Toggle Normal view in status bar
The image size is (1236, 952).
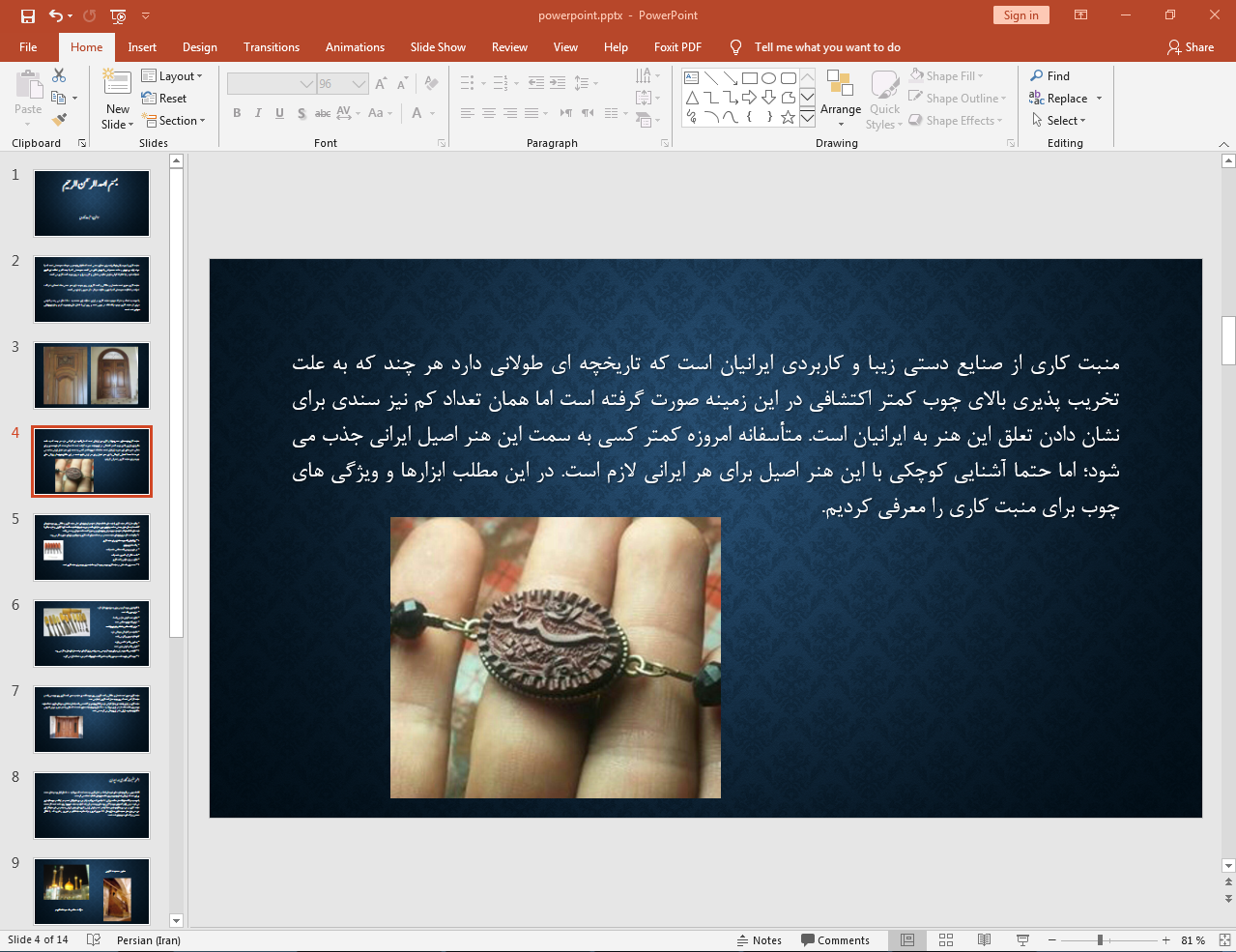click(907, 939)
